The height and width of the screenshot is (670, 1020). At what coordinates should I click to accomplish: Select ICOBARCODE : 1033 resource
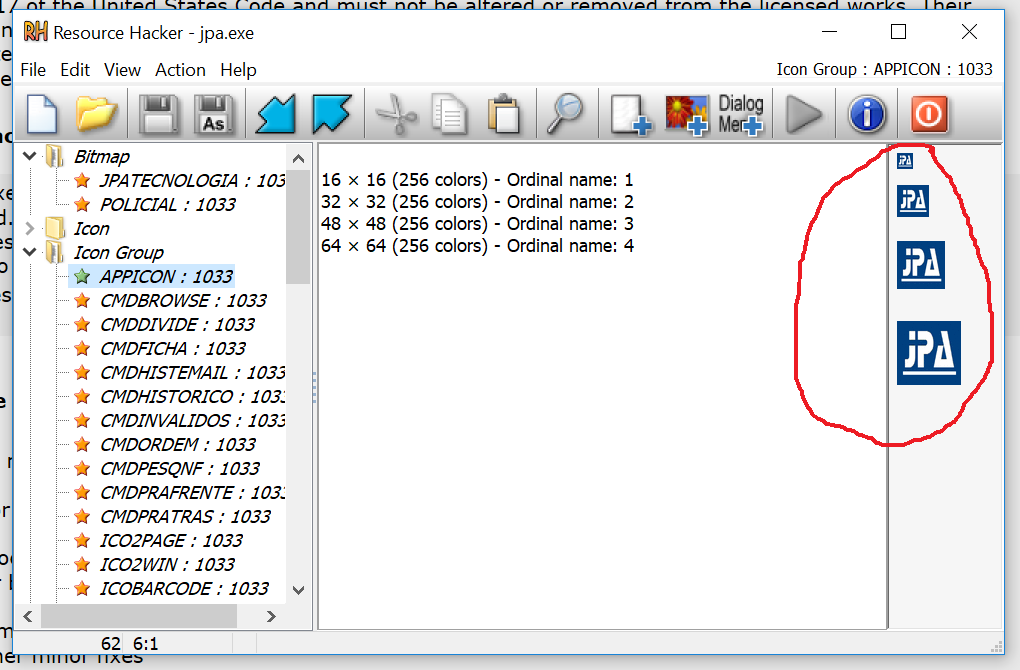(x=184, y=590)
